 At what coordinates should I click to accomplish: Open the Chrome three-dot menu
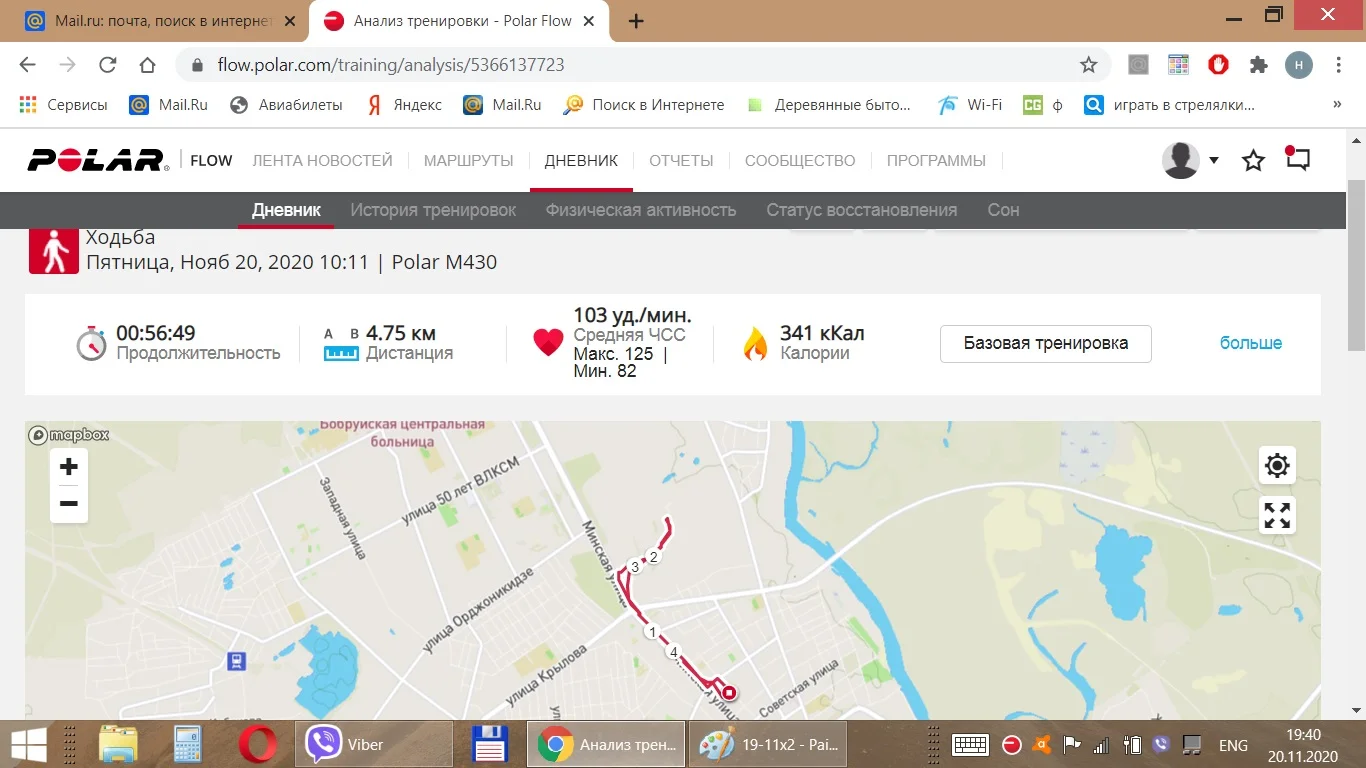1339,65
